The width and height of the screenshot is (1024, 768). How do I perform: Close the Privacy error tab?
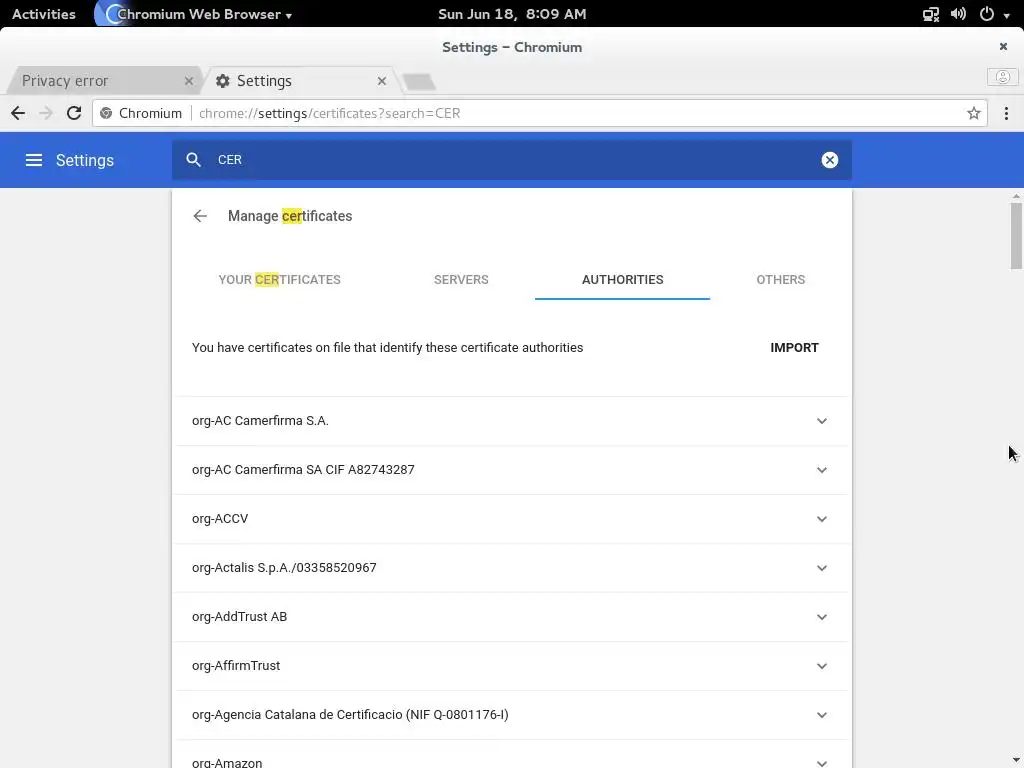(x=189, y=81)
